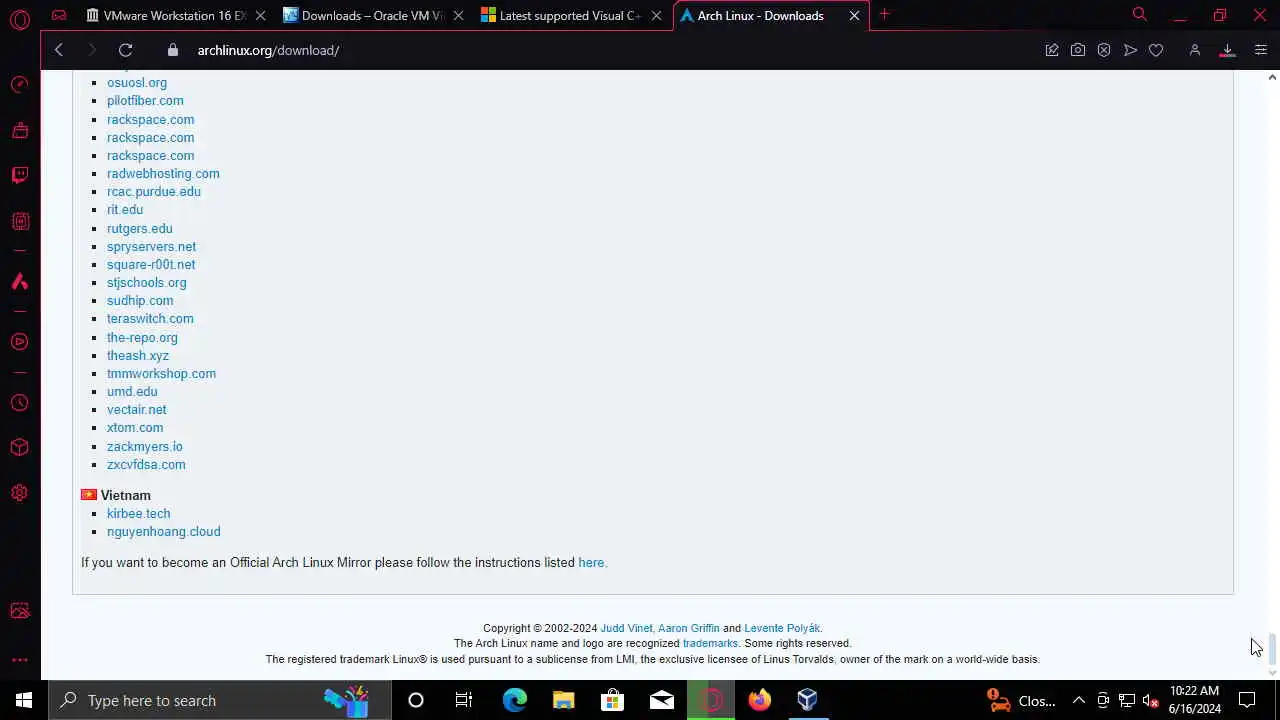1280x720 pixels.
Task: Open rcac.purdue.edu mirror link
Action: (154, 192)
